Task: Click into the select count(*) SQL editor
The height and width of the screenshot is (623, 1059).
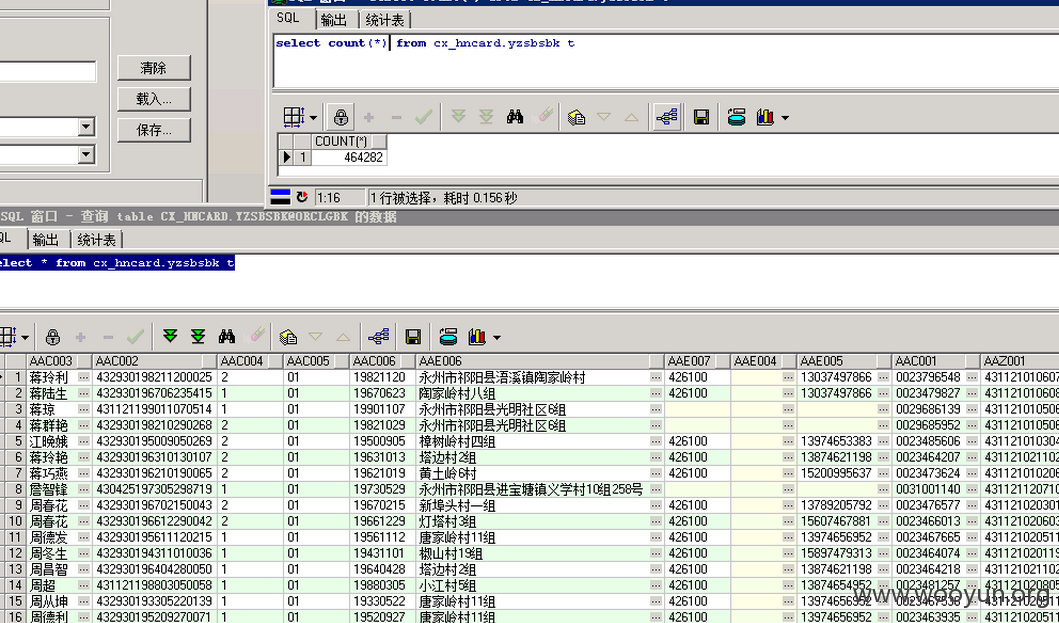Action: tap(665, 59)
